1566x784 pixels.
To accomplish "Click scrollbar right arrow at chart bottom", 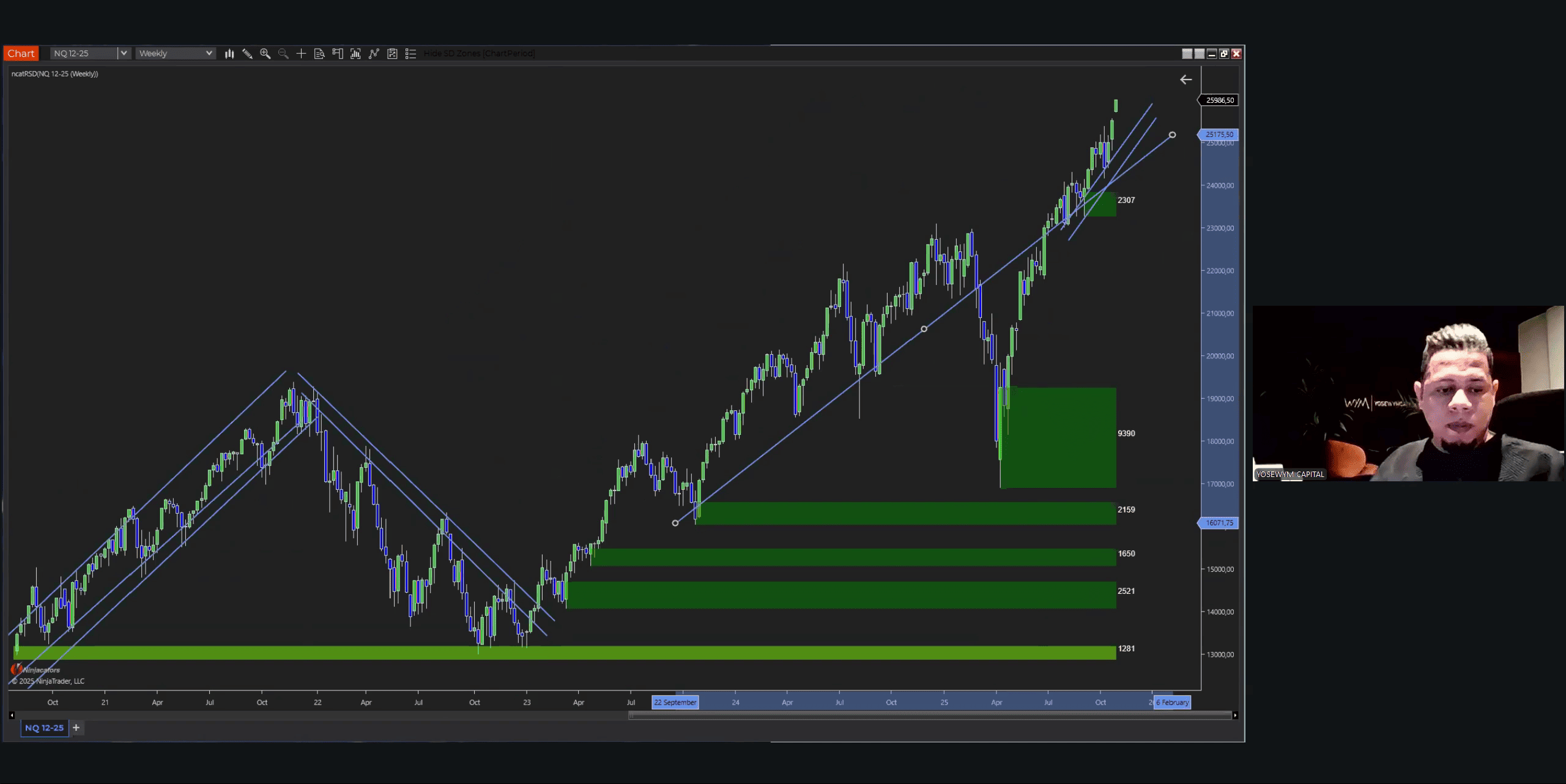I will click(x=1235, y=716).
